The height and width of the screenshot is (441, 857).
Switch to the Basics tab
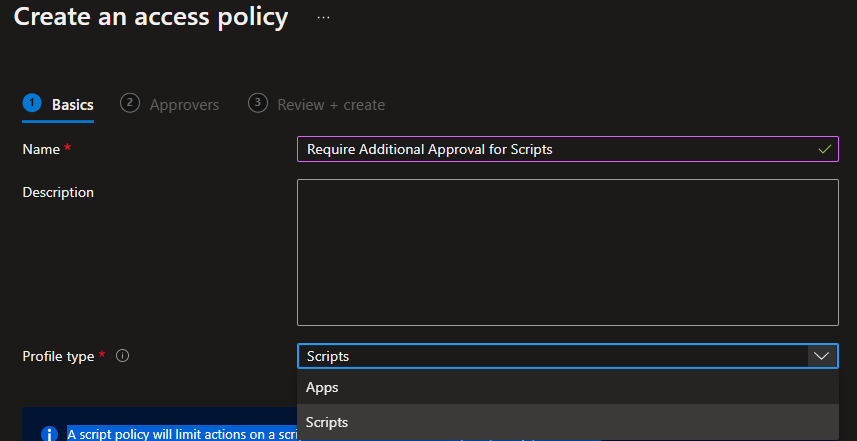point(72,105)
